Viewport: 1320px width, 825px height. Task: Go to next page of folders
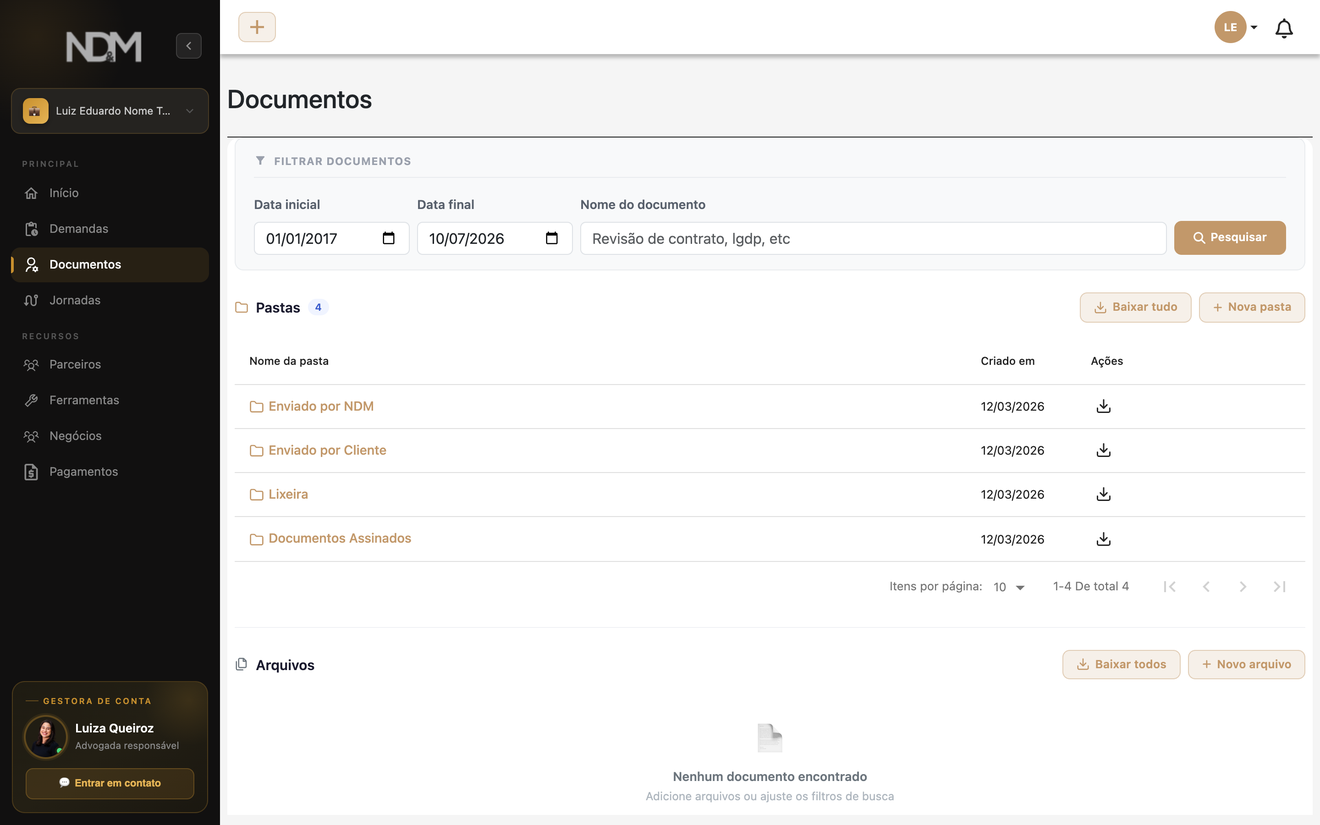(x=1243, y=587)
